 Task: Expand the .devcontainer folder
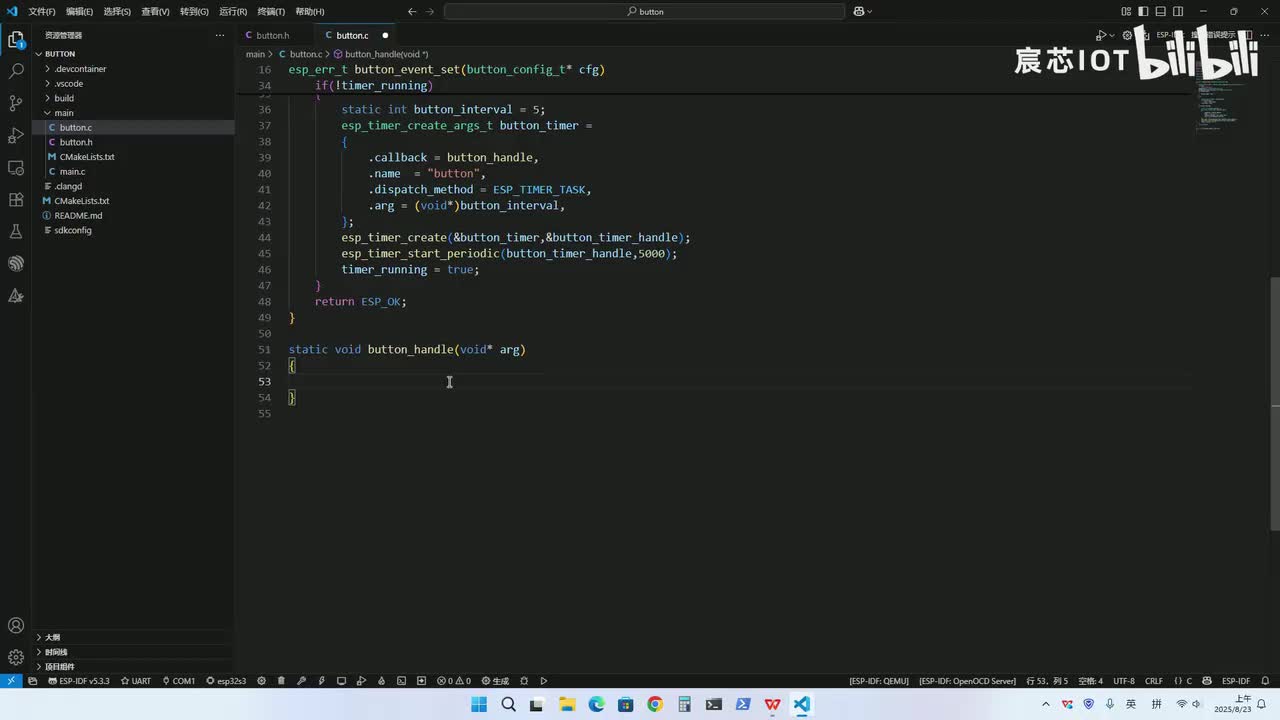pyautogui.click(x=80, y=69)
